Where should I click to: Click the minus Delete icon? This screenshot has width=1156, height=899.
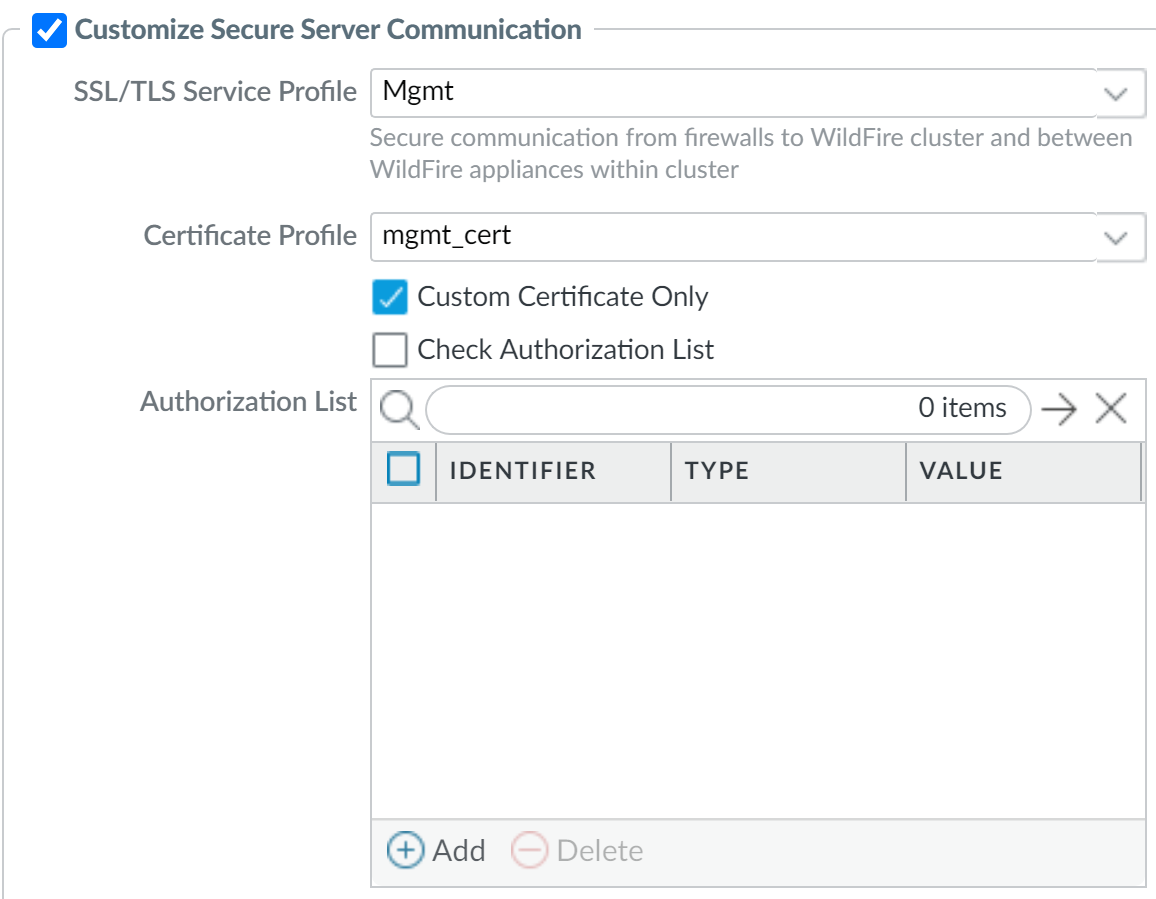point(529,851)
